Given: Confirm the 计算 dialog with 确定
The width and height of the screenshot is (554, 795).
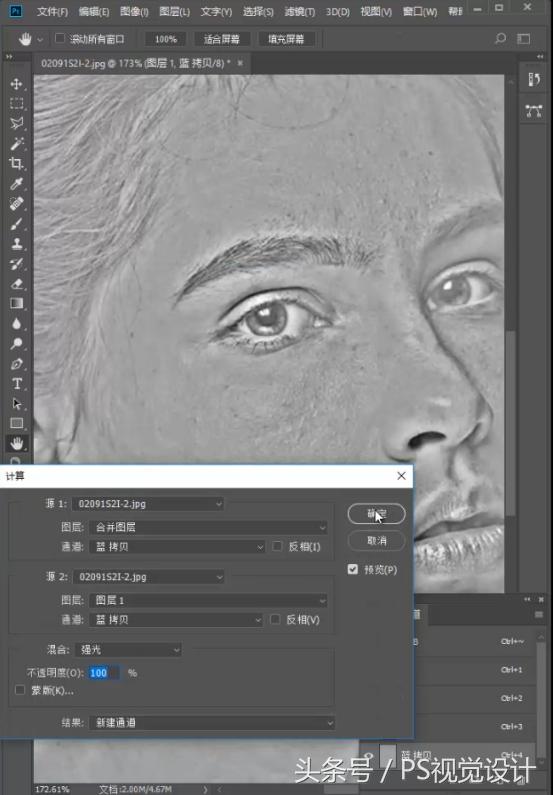Looking at the screenshot, I should click(x=376, y=514).
